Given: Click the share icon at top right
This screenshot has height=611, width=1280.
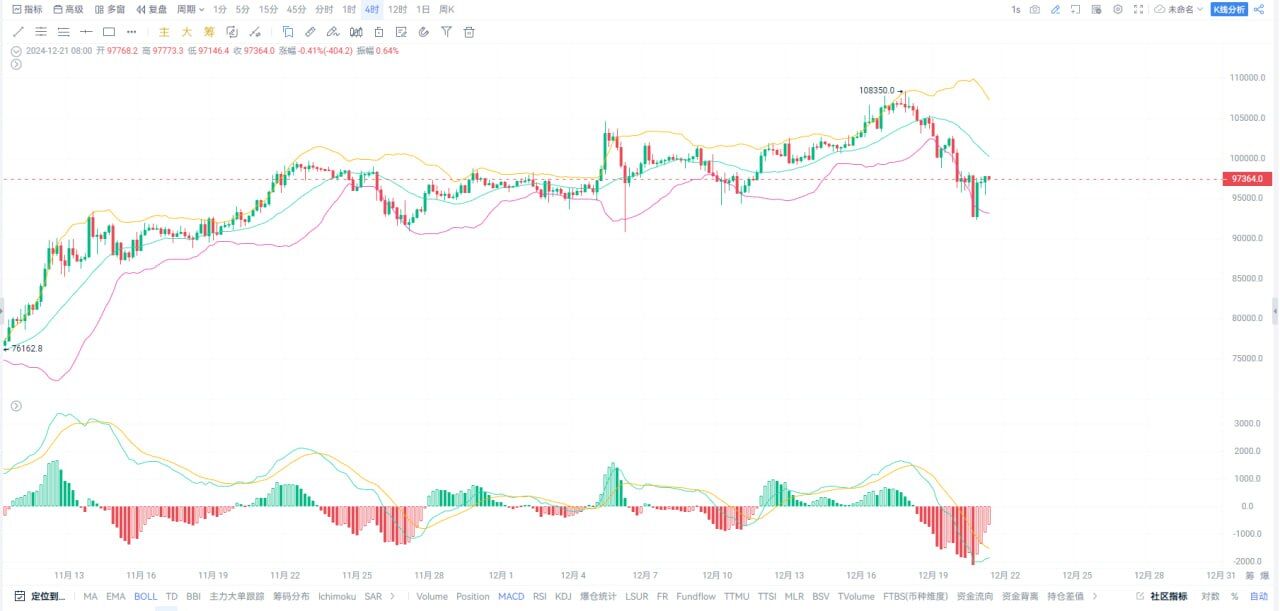Looking at the screenshot, I should point(1258,9).
